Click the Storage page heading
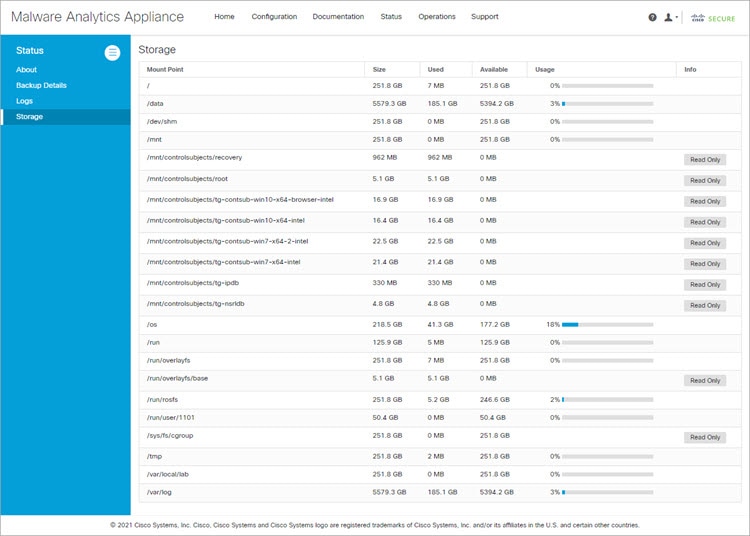 point(157,50)
